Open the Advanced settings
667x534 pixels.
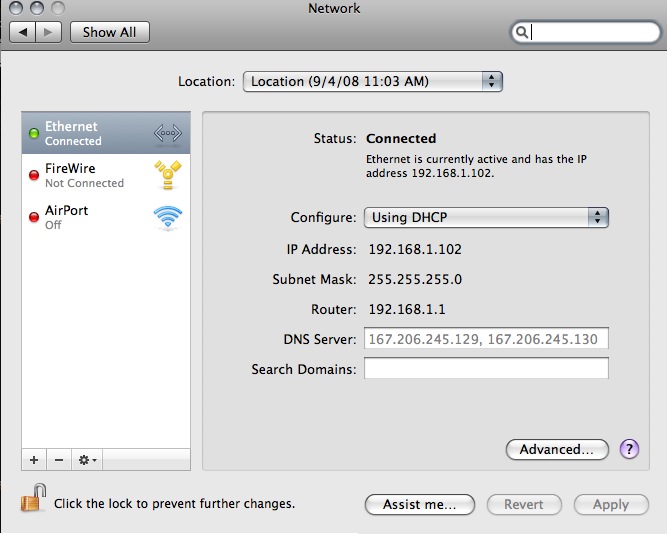[x=557, y=449]
